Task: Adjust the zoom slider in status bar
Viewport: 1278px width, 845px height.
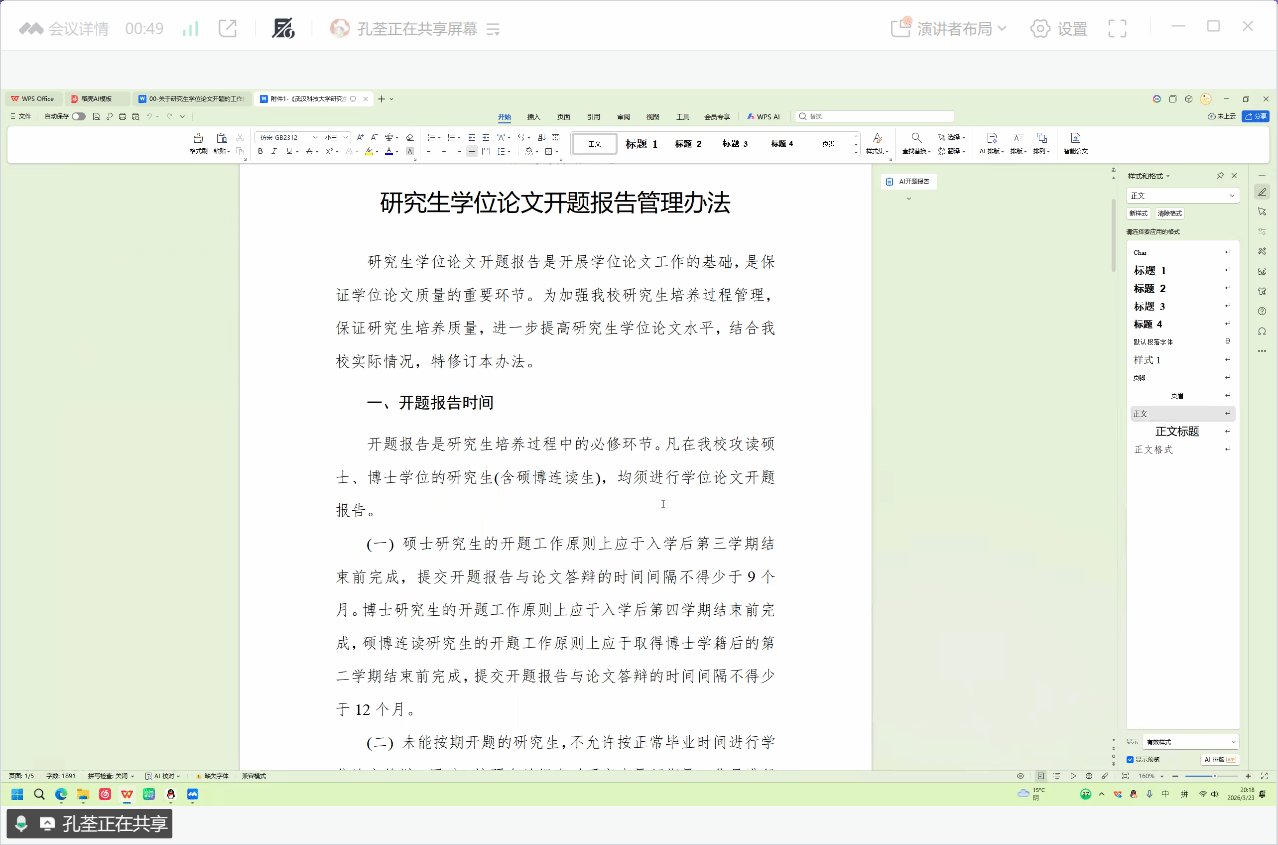Action: [1217, 776]
